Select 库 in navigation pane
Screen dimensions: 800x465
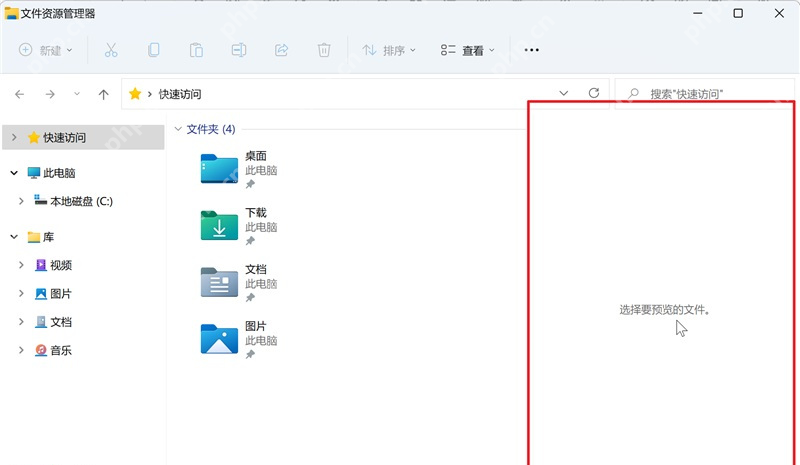[x=41, y=237]
